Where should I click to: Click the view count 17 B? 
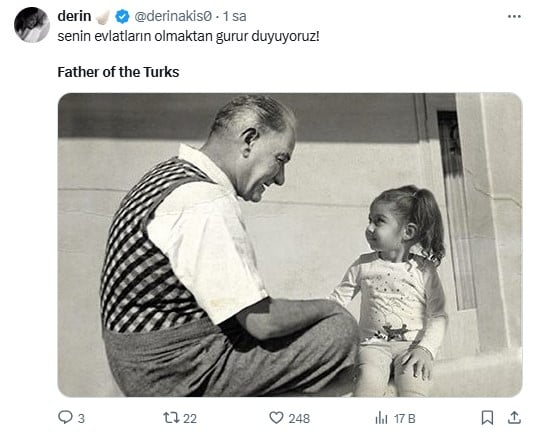405,418
